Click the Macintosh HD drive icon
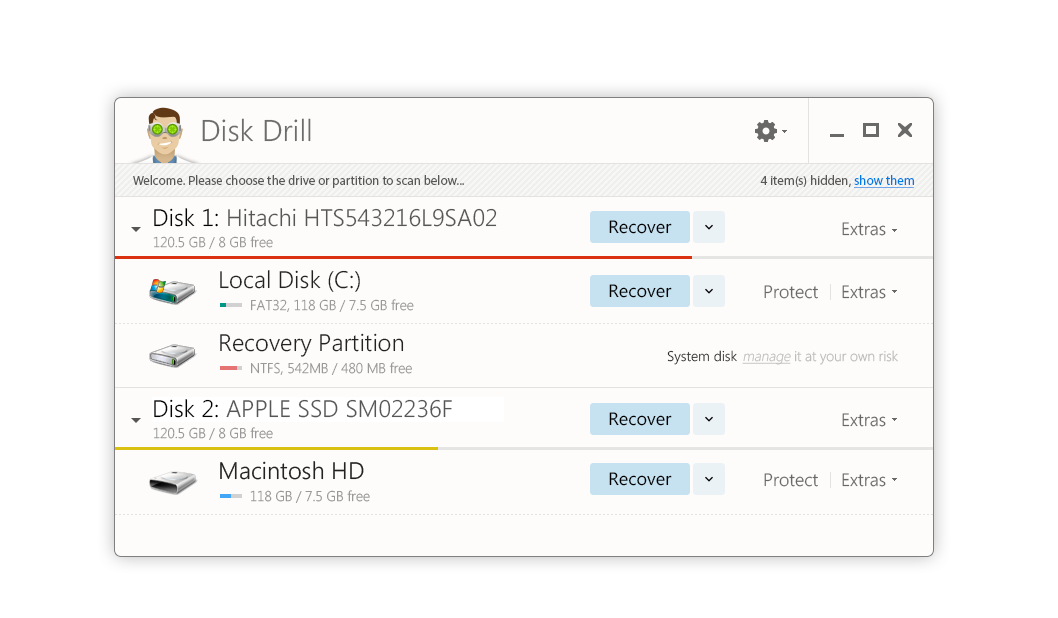 coord(172,481)
